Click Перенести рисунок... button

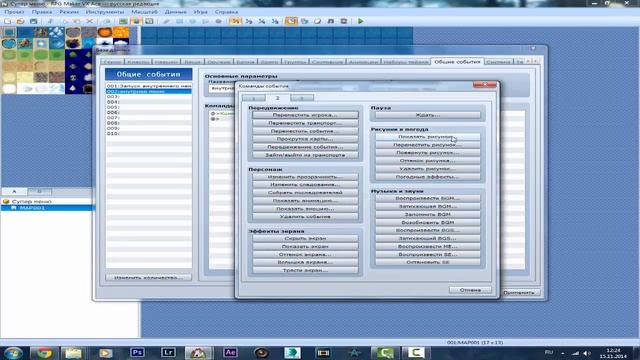428,144
